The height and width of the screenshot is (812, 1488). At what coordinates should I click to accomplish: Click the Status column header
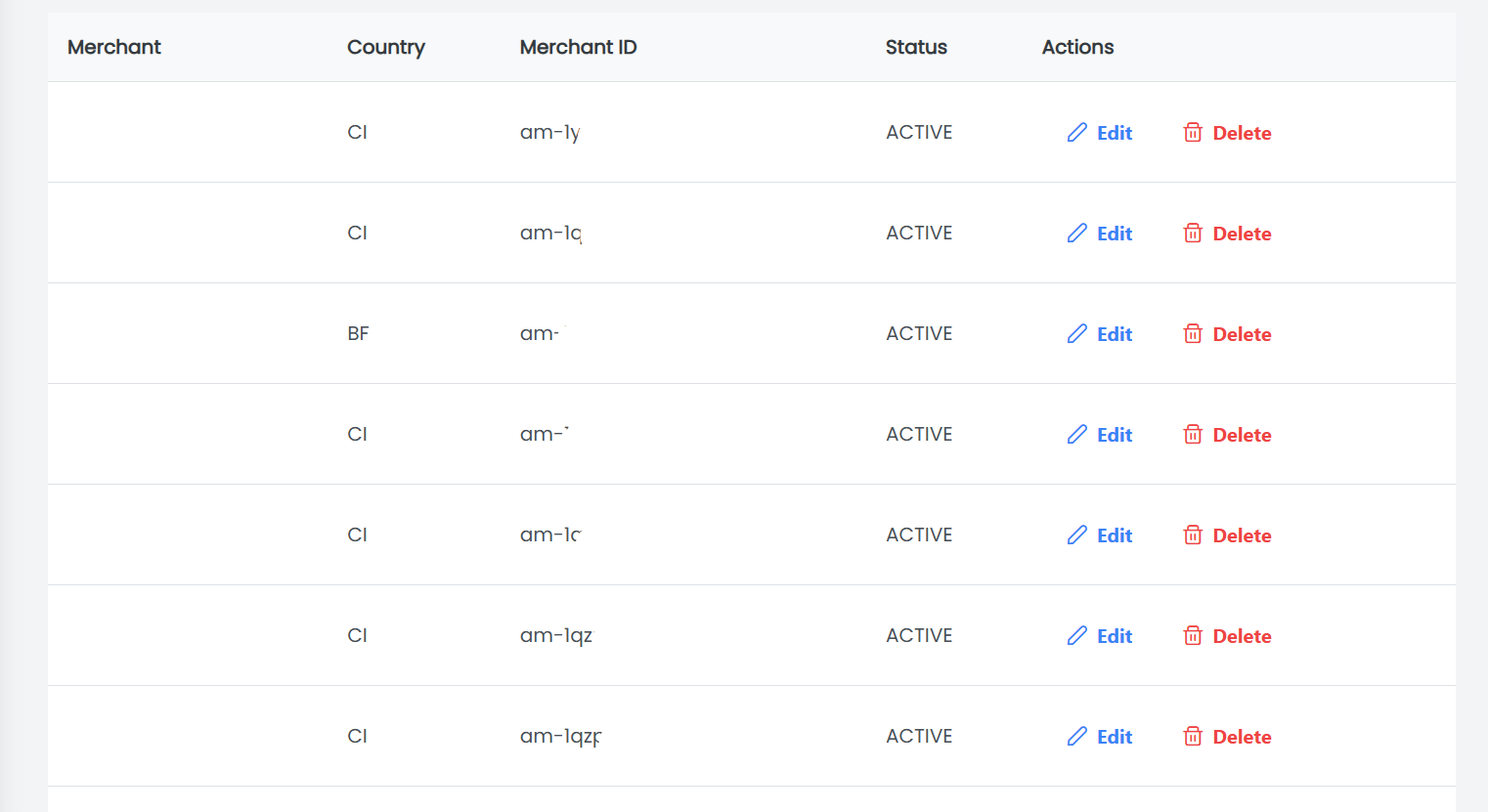pos(916,47)
